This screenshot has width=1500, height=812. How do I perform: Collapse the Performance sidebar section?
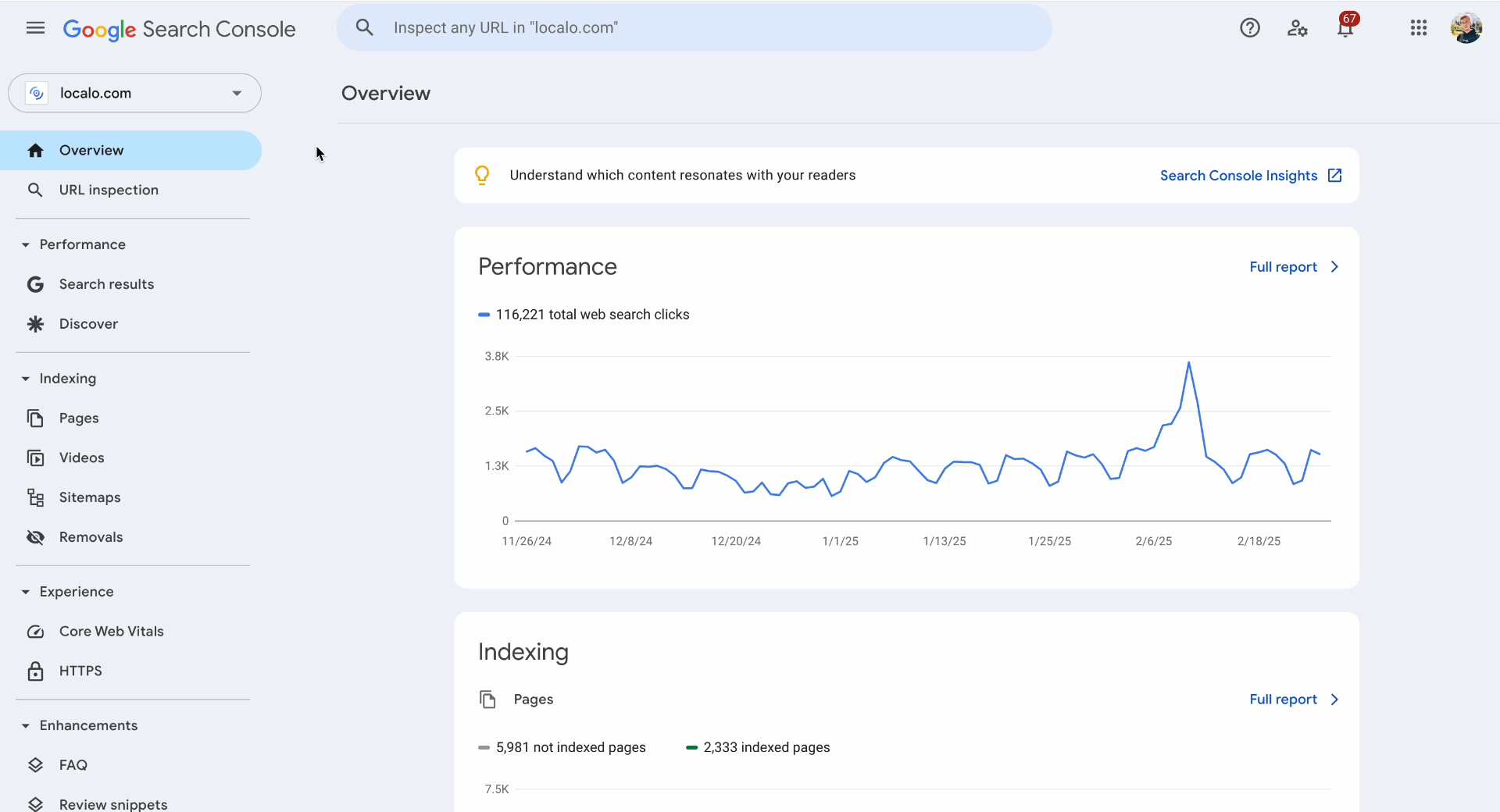click(x=26, y=245)
